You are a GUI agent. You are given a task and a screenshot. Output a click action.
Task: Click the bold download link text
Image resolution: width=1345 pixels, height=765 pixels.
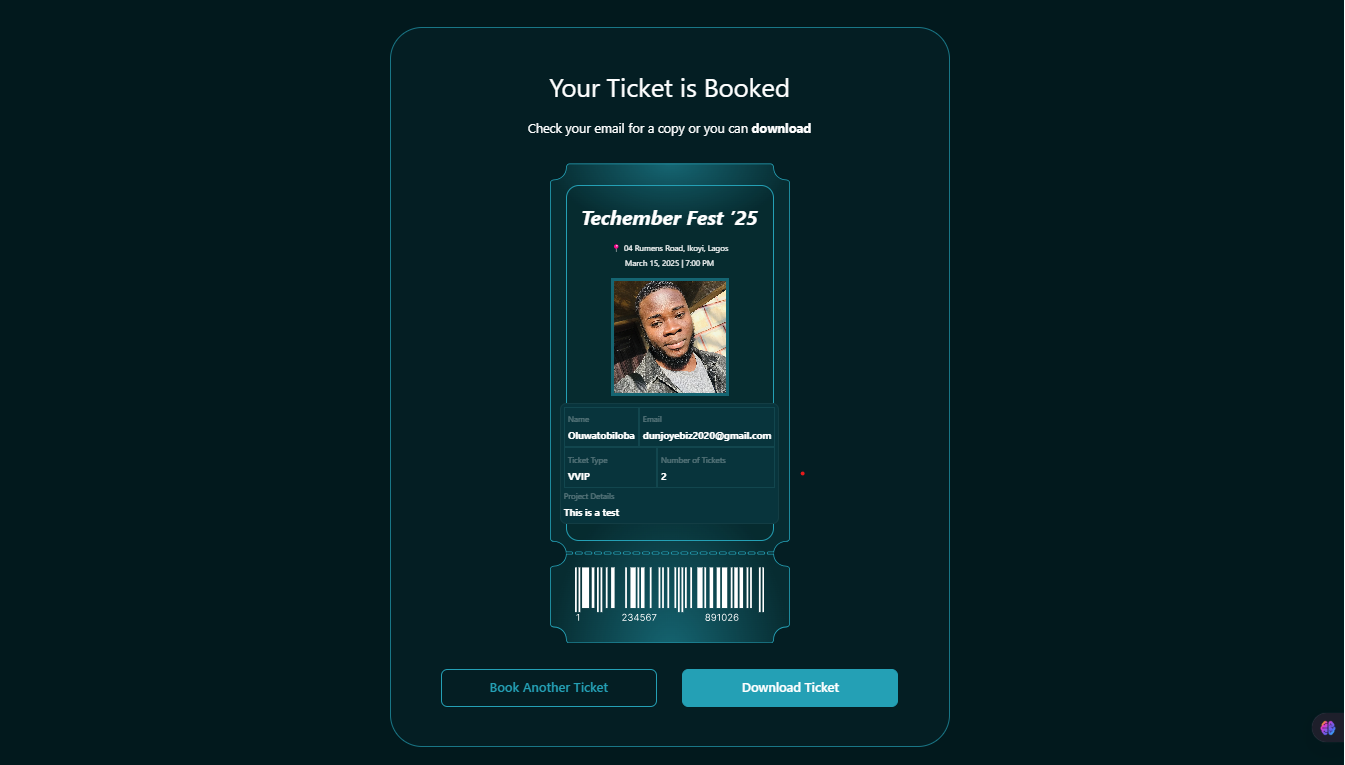coord(781,129)
